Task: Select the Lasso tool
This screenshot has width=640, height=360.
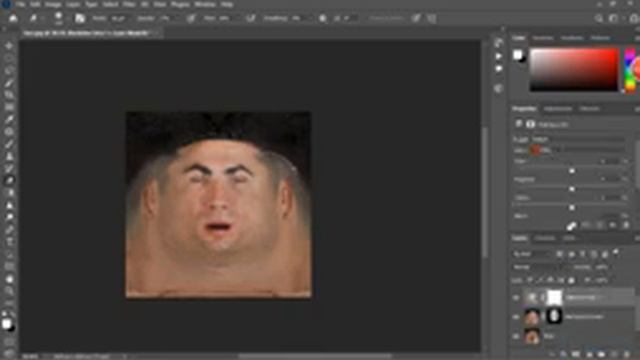Action: click(9, 71)
